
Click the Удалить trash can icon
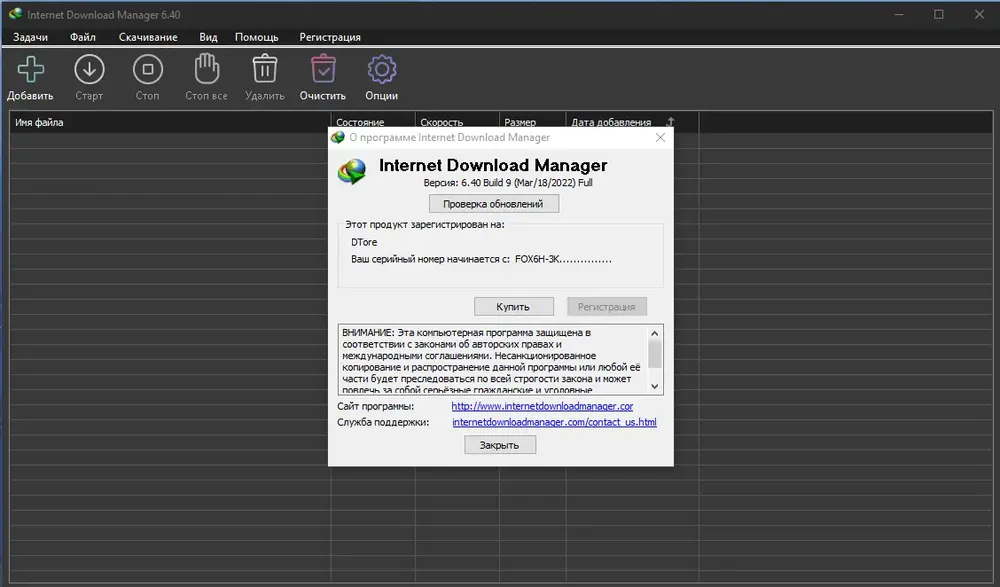pyautogui.click(x=265, y=69)
